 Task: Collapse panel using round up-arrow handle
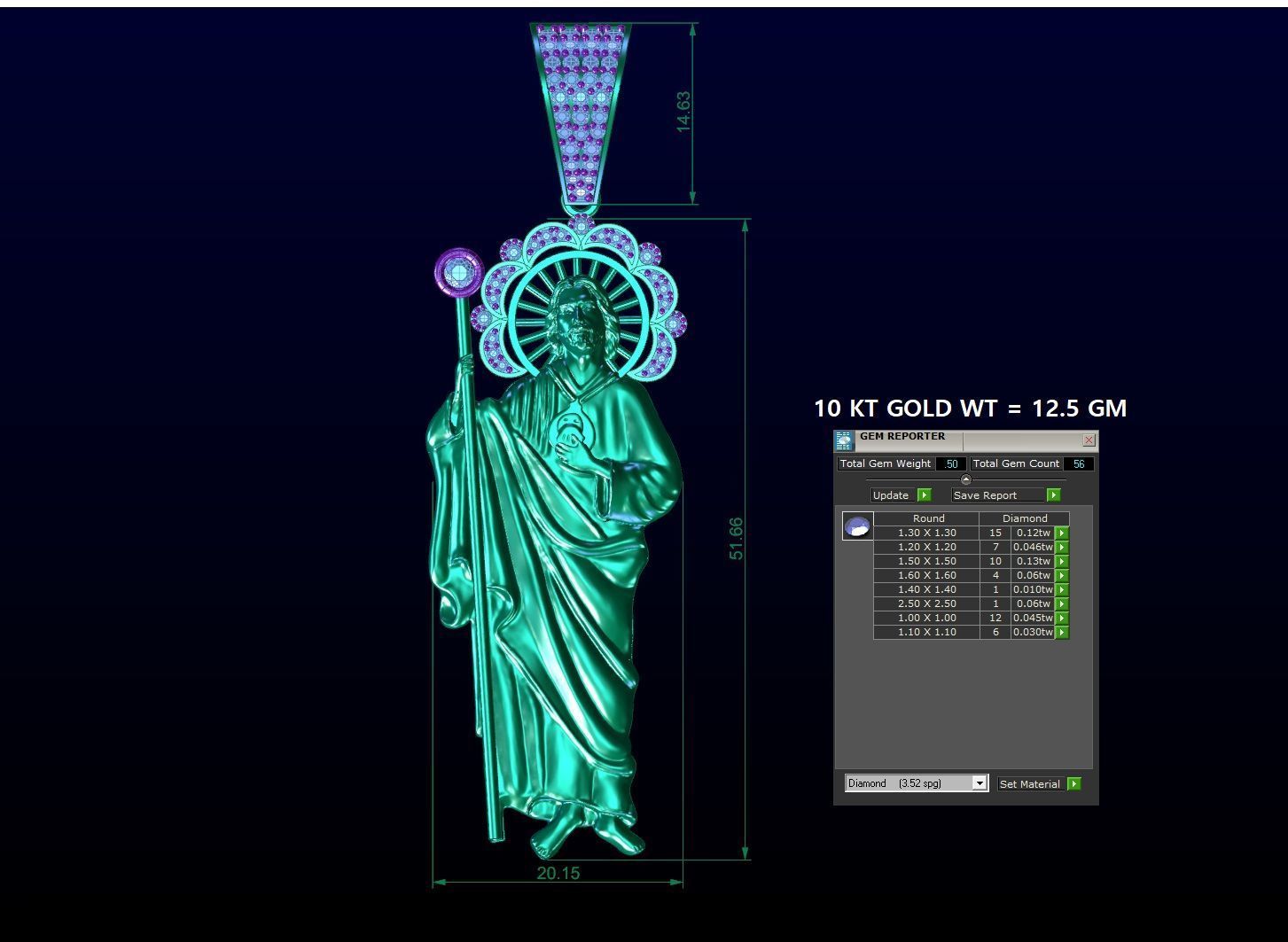[966, 479]
